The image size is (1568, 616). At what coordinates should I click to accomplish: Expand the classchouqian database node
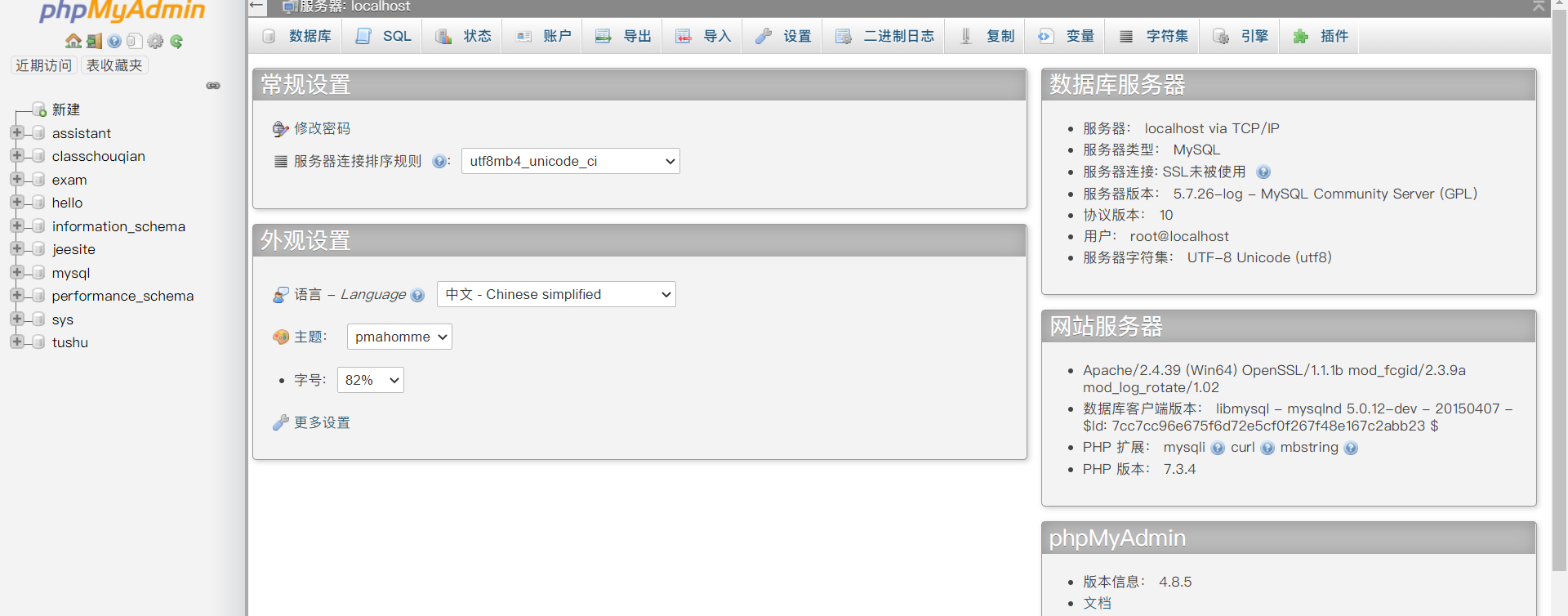click(x=16, y=155)
